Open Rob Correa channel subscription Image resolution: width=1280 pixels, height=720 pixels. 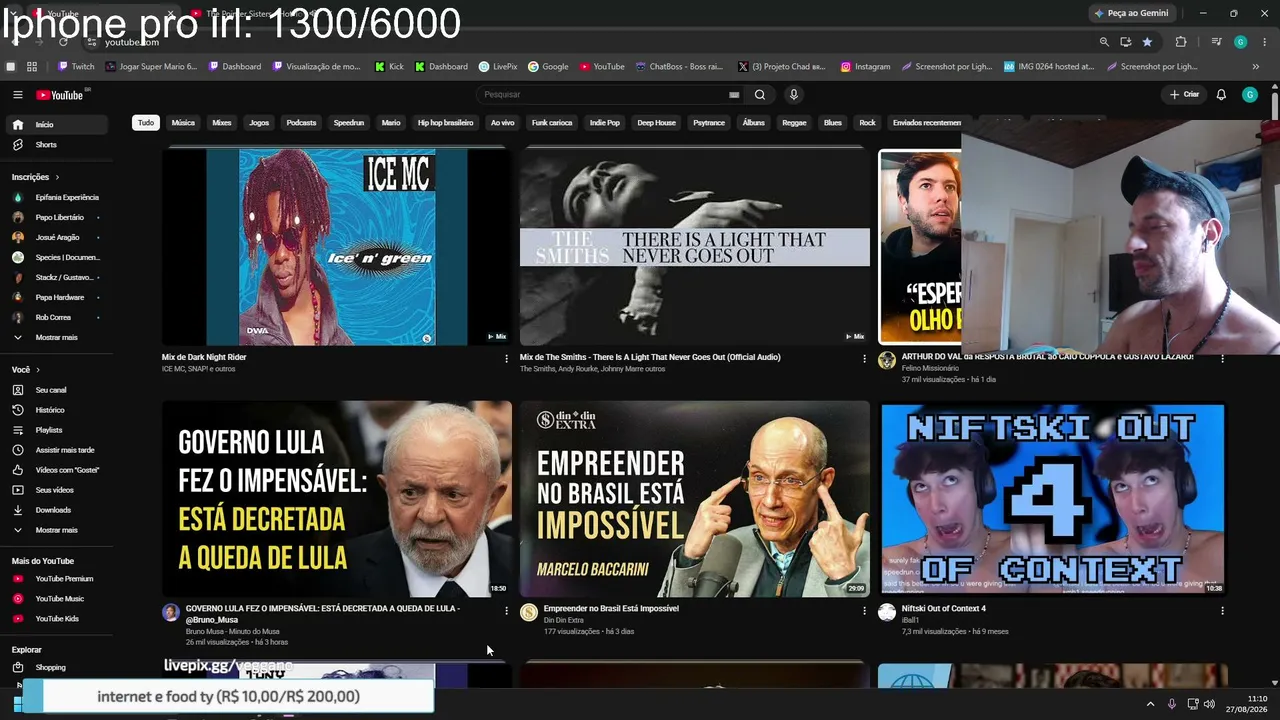point(56,318)
